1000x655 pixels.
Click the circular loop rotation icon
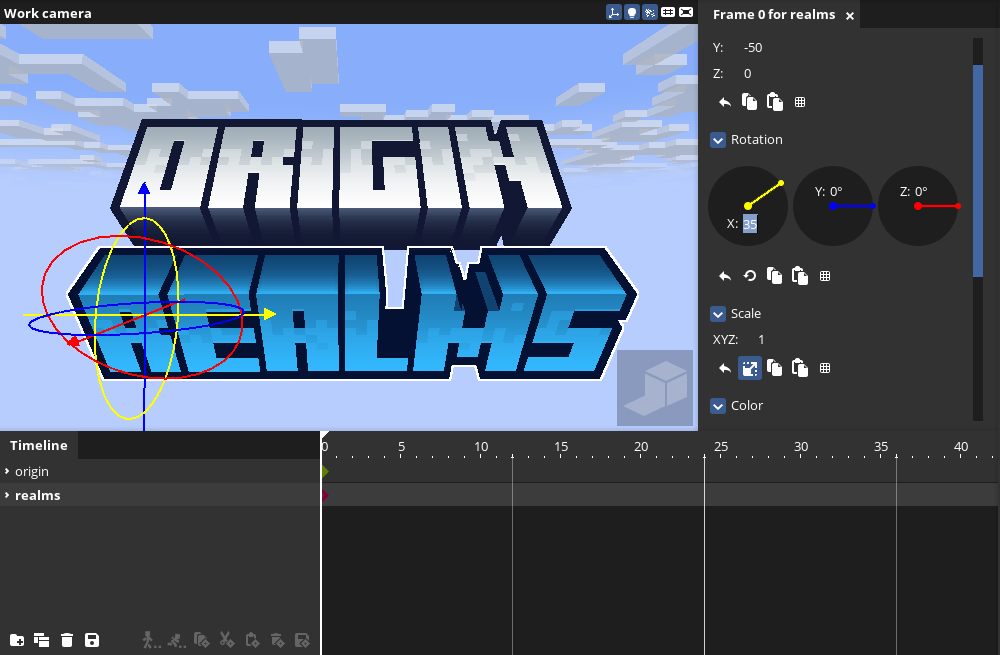pyautogui.click(x=749, y=276)
